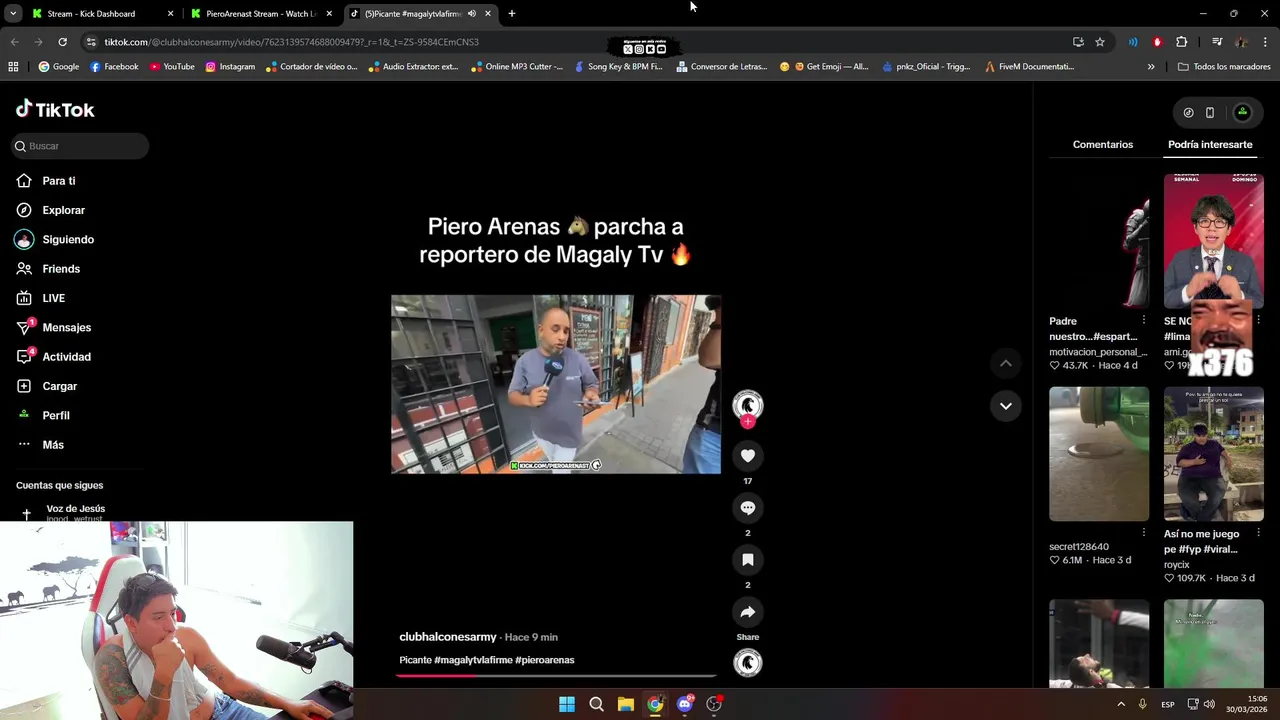The width and height of the screenshot is (1280, 720).
Task: Open a new browser tab
Action: tap(512, 14)
